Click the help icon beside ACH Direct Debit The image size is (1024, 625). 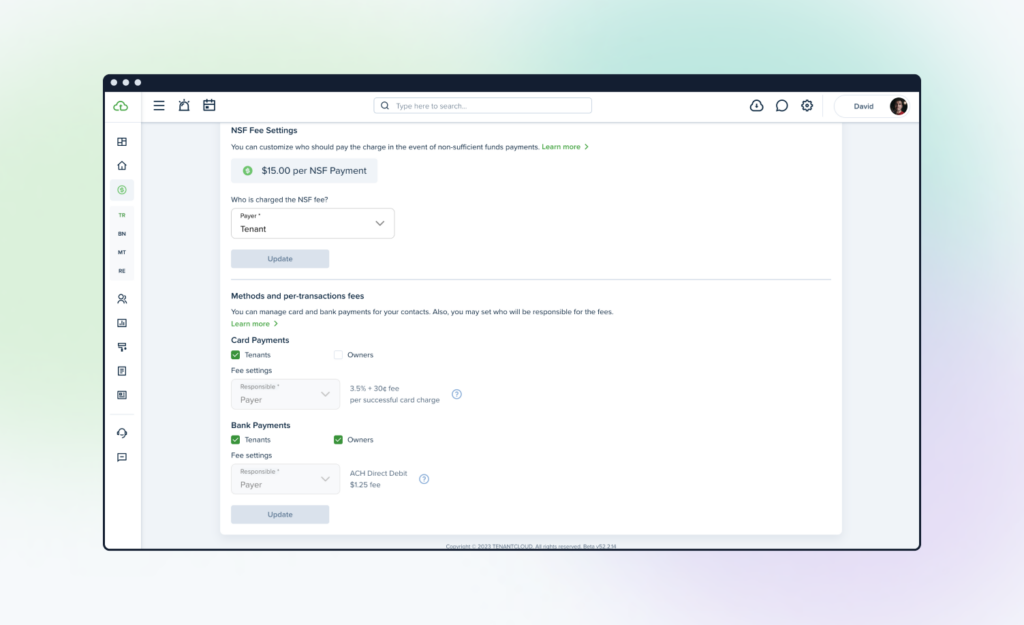tap(424, 479)
